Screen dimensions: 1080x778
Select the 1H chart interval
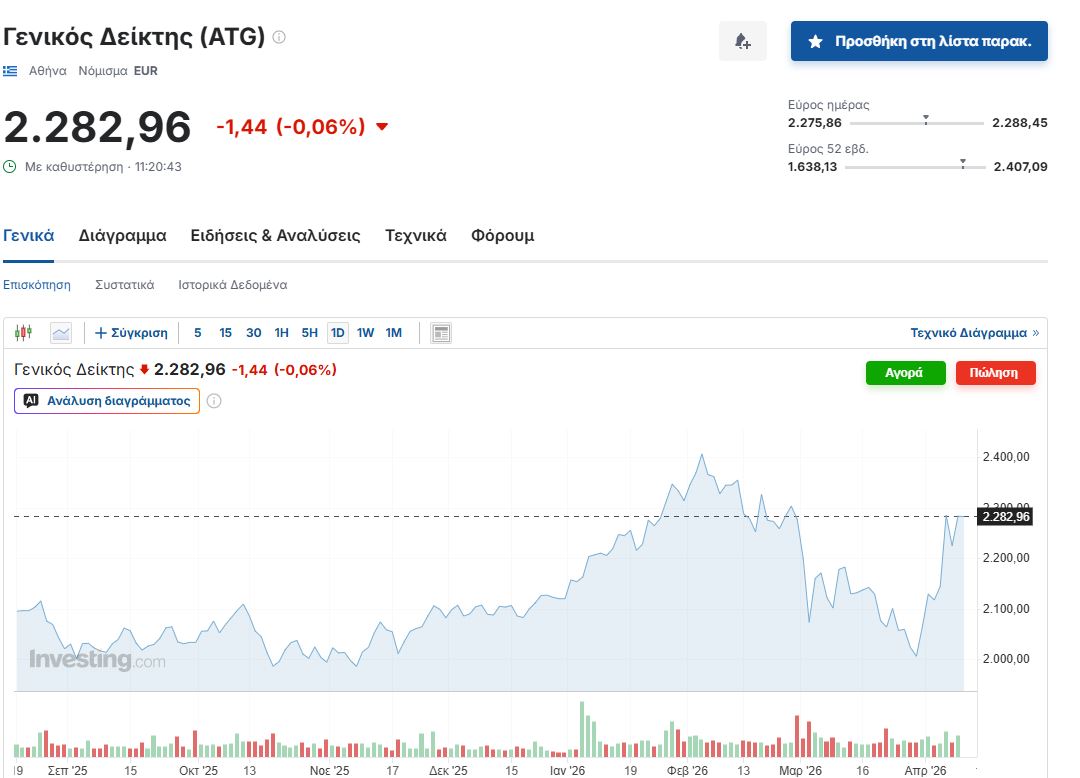click(x=281, y=333)
